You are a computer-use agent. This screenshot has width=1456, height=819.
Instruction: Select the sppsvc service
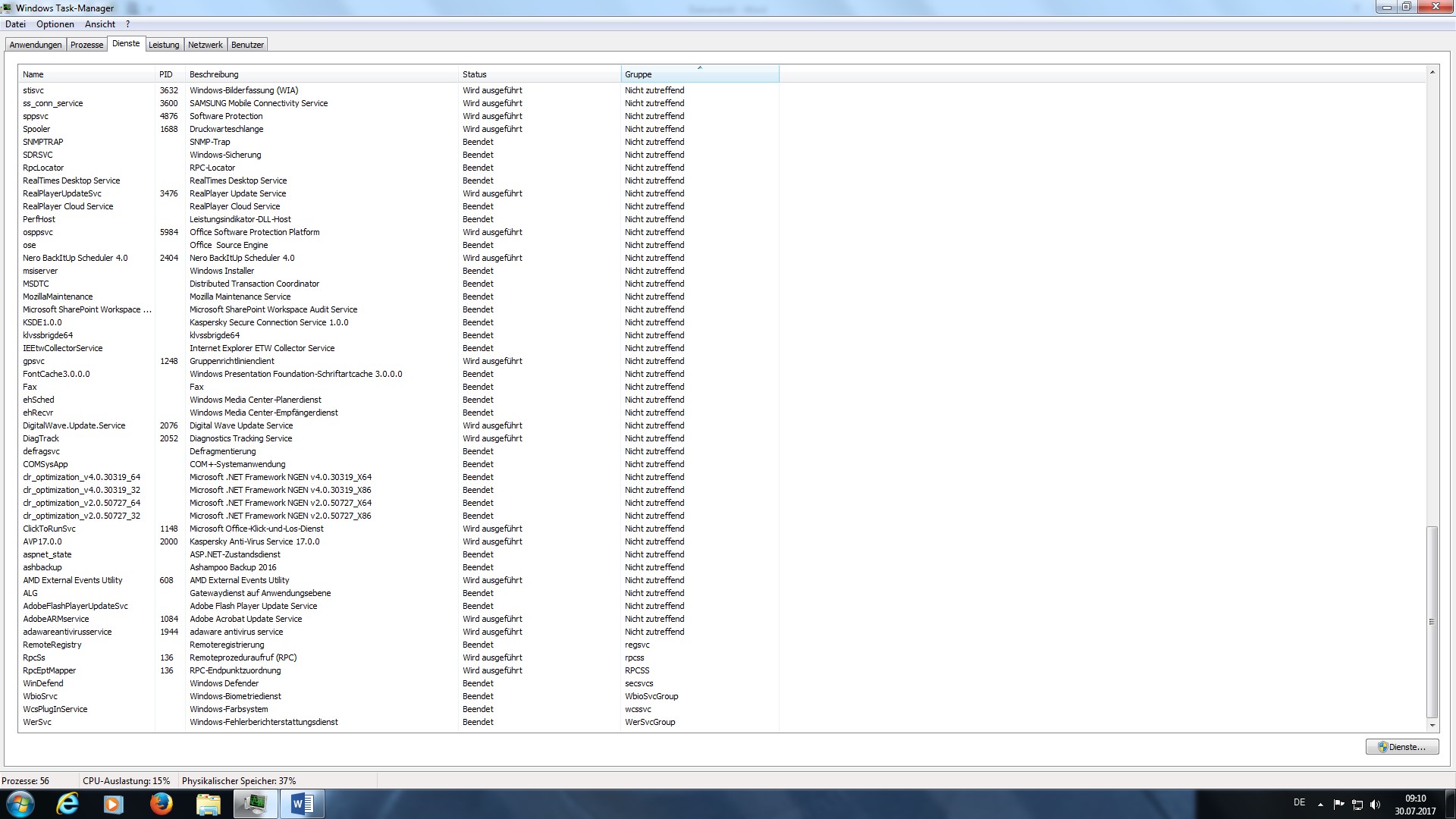click(398, 116)
